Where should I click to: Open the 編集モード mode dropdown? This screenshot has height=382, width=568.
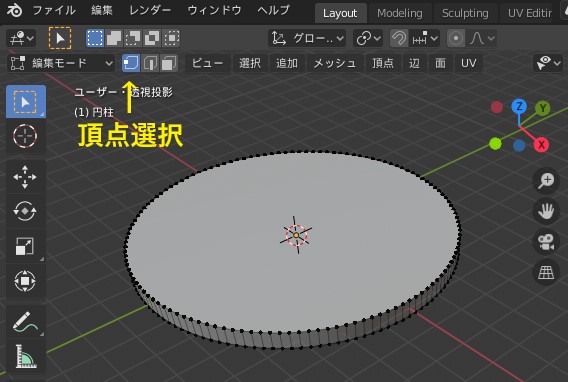(x=61, y=63)
